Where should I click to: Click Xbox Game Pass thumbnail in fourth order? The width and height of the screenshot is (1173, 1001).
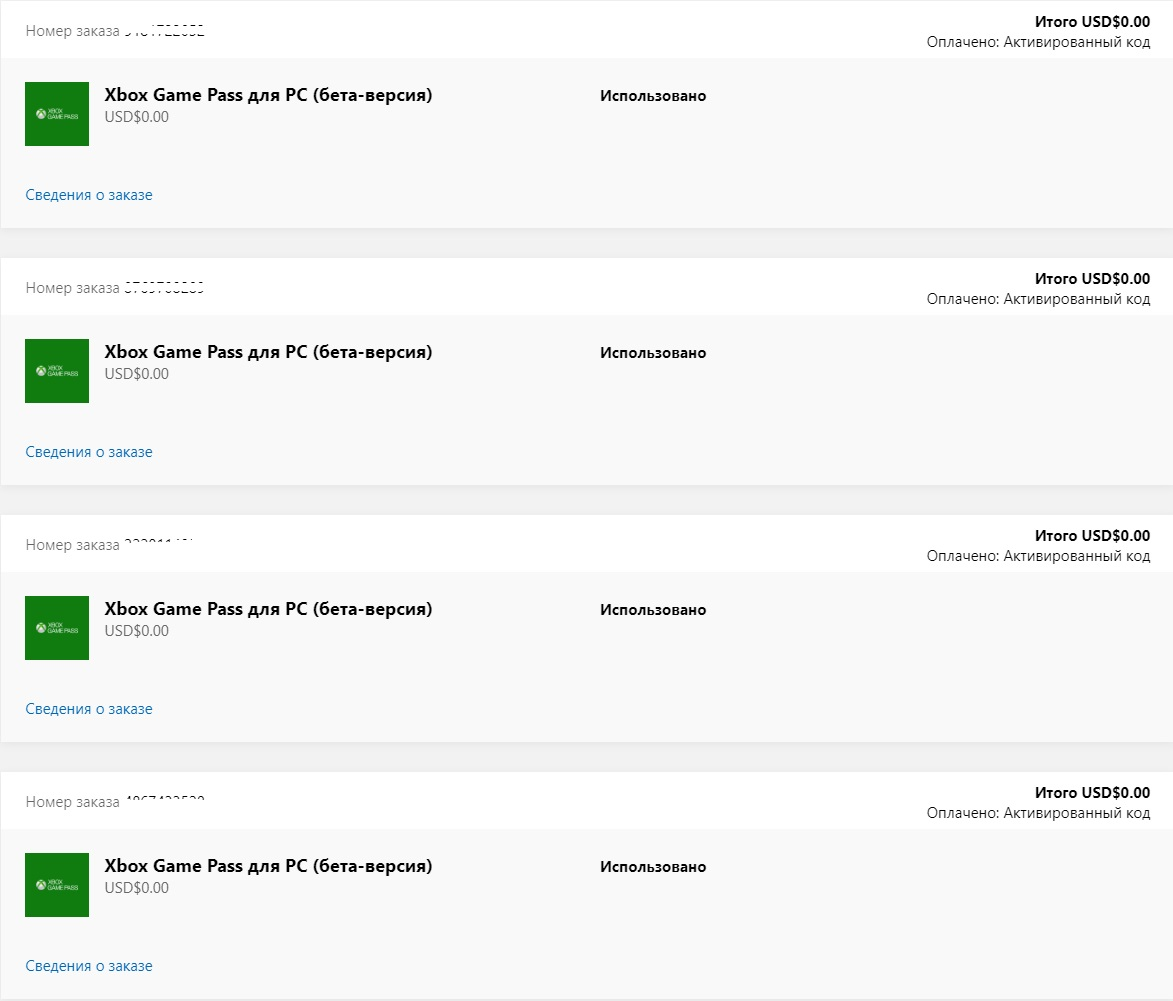[x=57, y=885]
